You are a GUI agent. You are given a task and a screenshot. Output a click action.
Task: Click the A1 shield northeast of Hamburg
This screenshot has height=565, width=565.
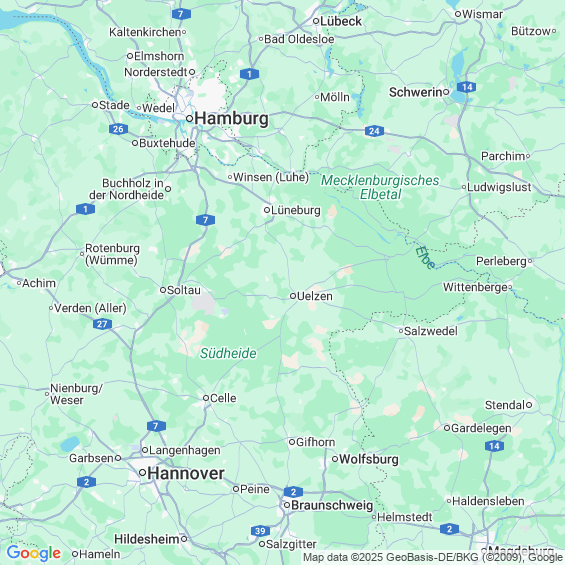click(x=249, y=74)
